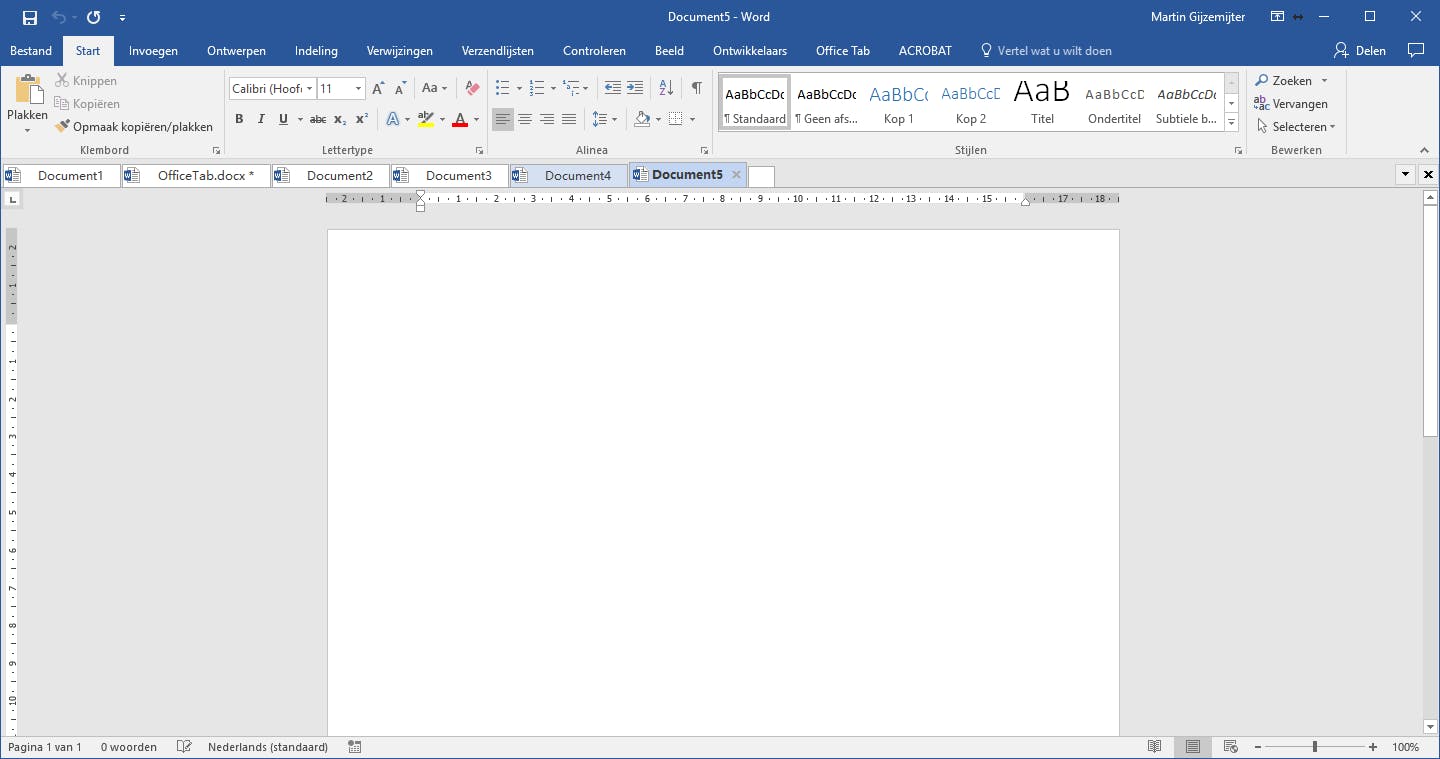Click the Vervangen button

(x=1291, y=104)
